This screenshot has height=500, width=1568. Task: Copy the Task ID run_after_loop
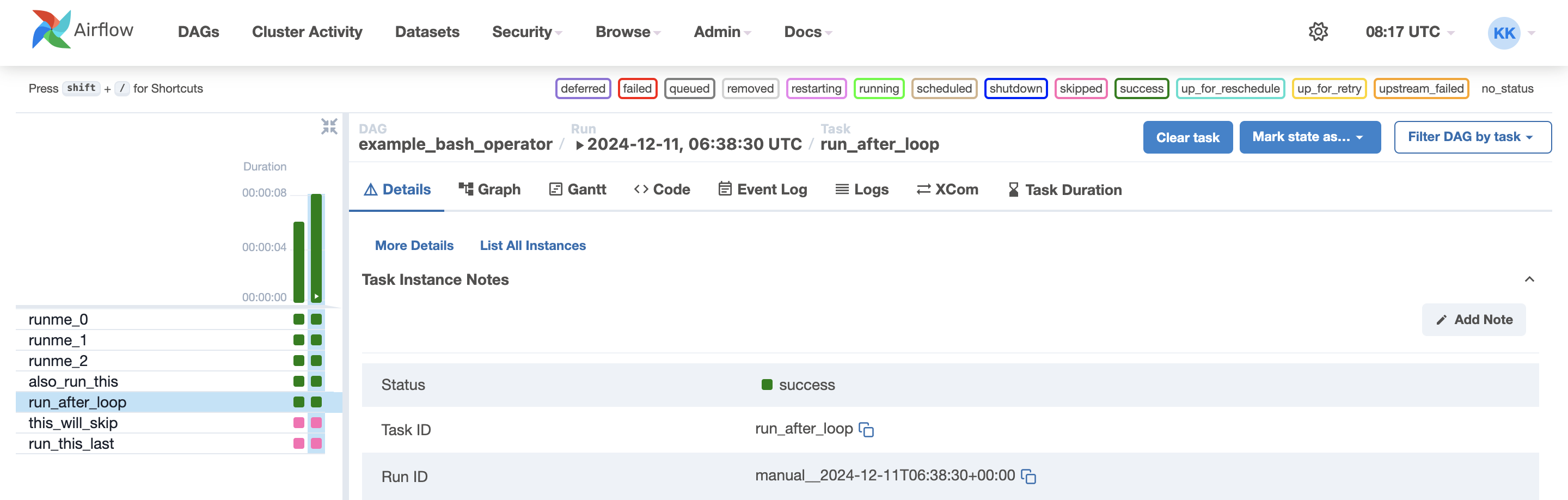point(866,430)
